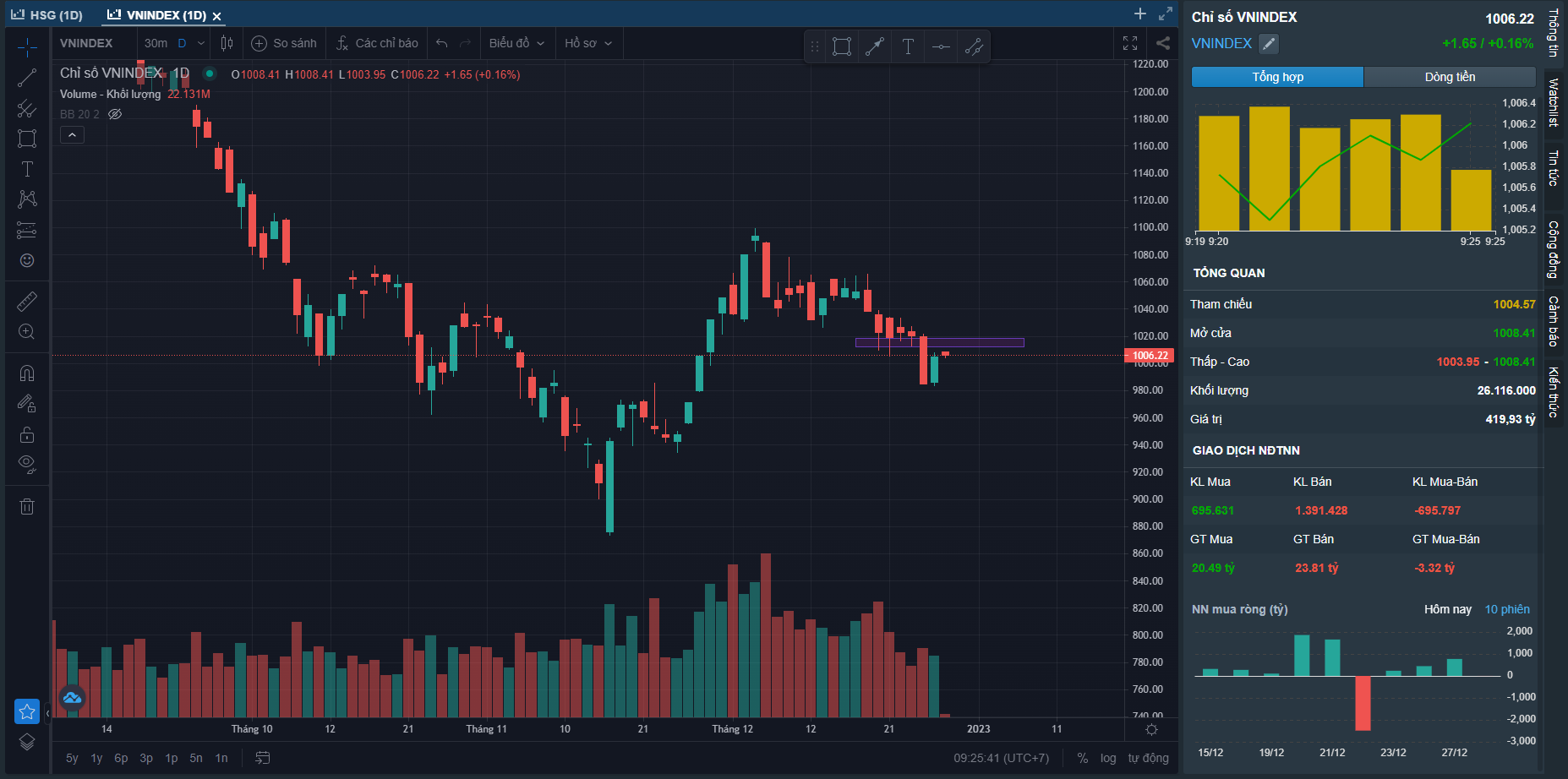The width and height of the screenshot is (1568, 779).
Task: Select the text annotation tool in left sidebar
Action: pos(27,169)
